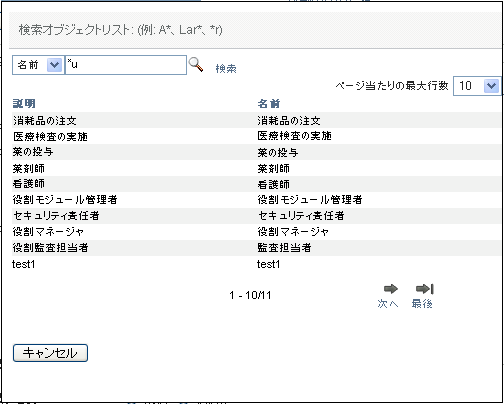The image size is (504, 404).
Task: Select the 薬の投与 row
Action: point(256,152)
